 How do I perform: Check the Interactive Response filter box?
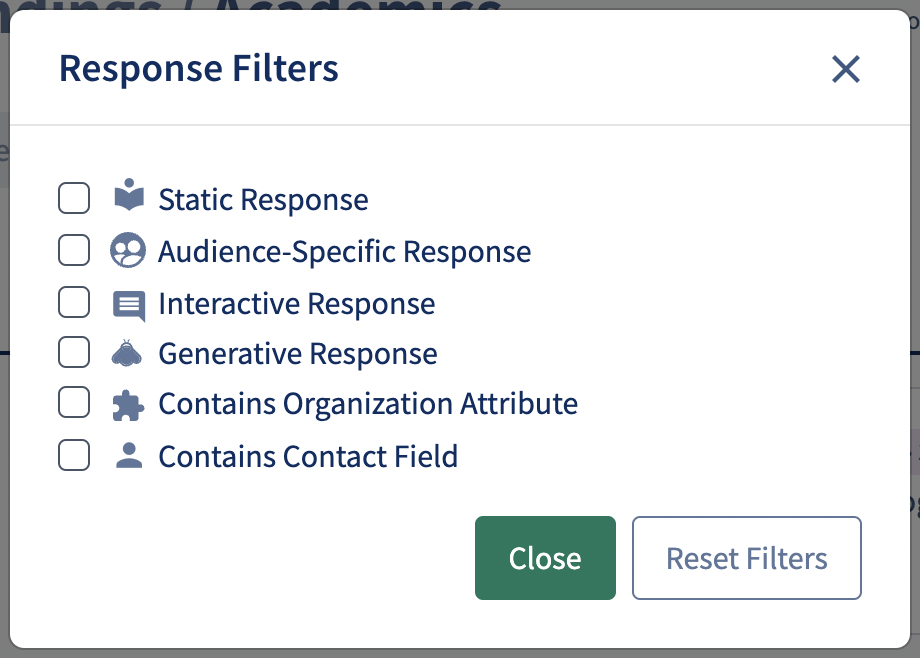tap(74, 302)
